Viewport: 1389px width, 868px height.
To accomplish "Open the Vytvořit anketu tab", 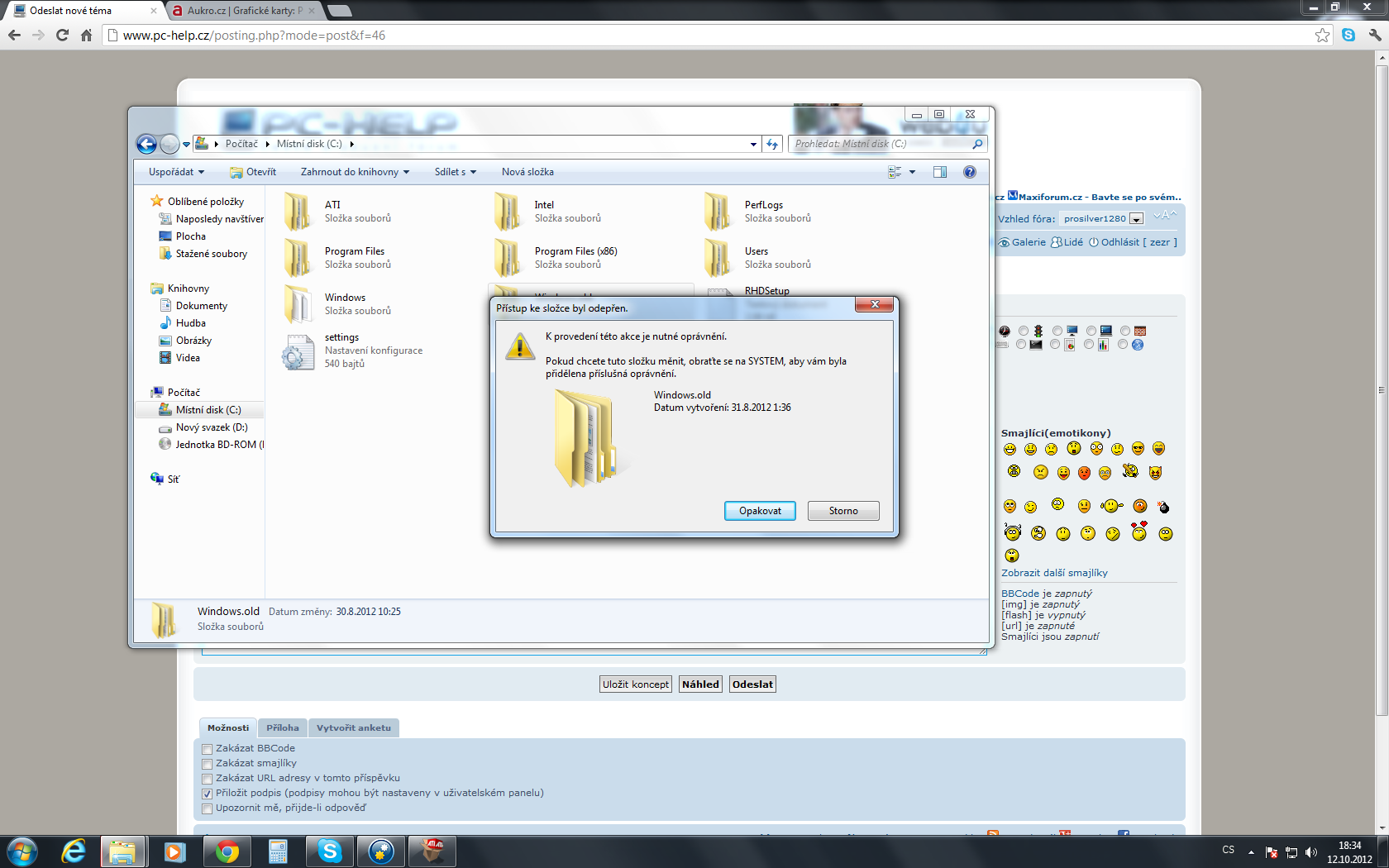I will pyautogui.click(x=354, y=728).
